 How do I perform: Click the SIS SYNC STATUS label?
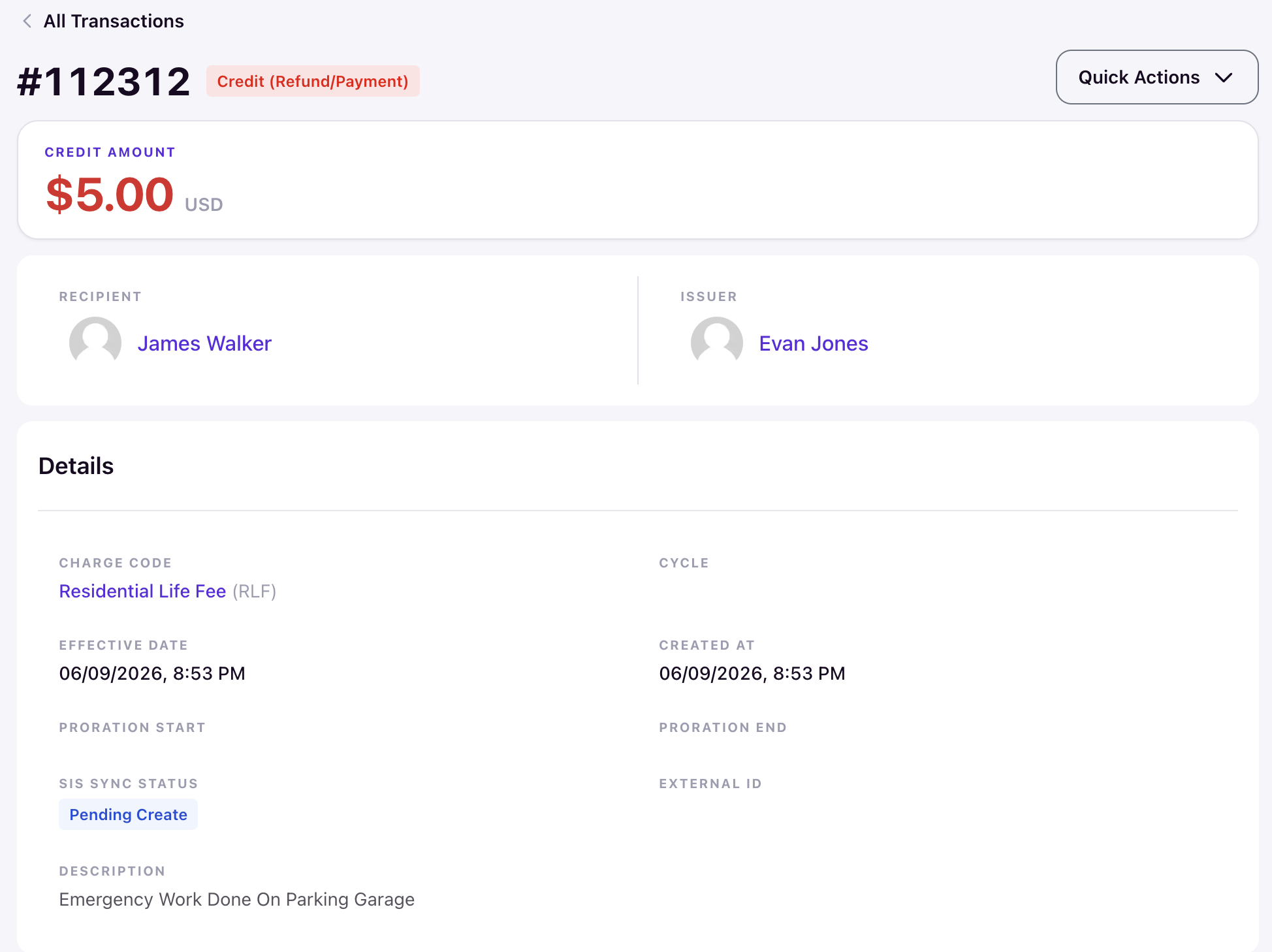(x=129, y=784)
